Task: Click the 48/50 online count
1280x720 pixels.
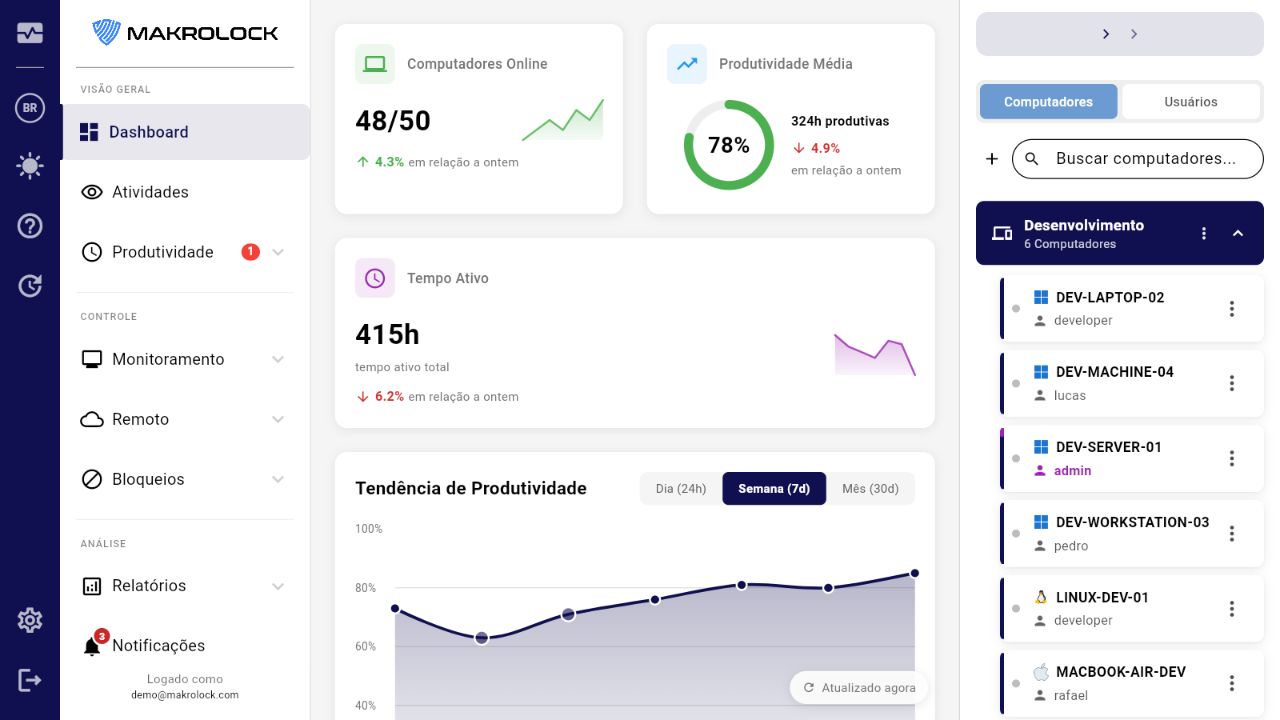Action: (393, 121)
